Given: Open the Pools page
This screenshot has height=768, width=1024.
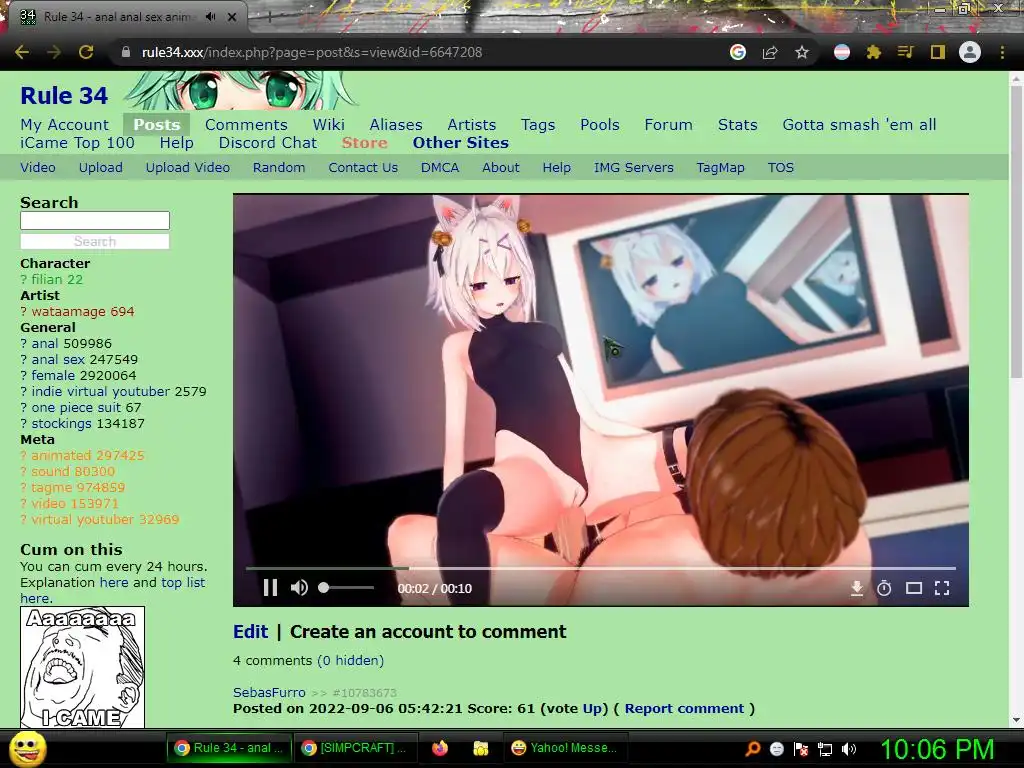Looking at the screenshot, I should tap(600, 125).
